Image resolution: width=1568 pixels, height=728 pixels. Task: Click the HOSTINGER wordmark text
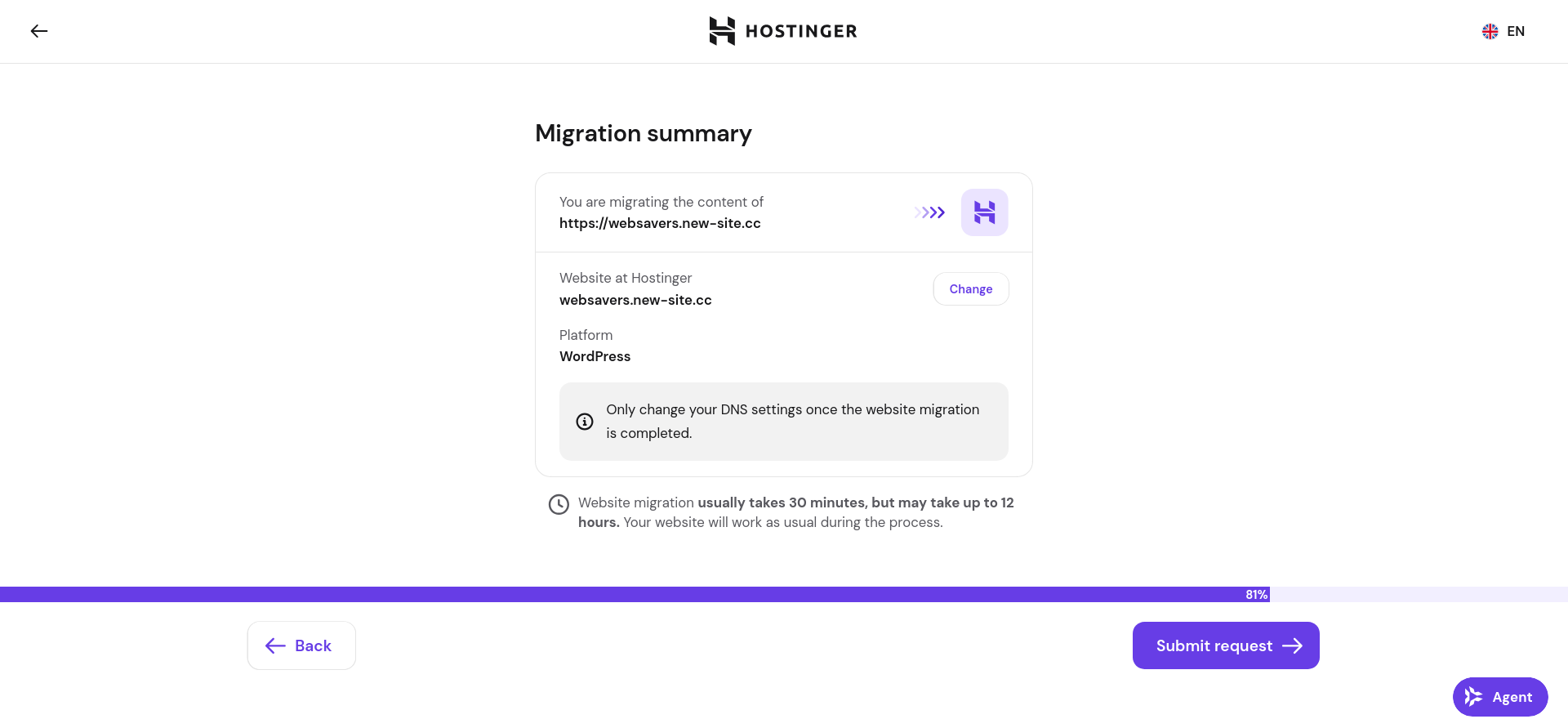click(x=801, y=31)
